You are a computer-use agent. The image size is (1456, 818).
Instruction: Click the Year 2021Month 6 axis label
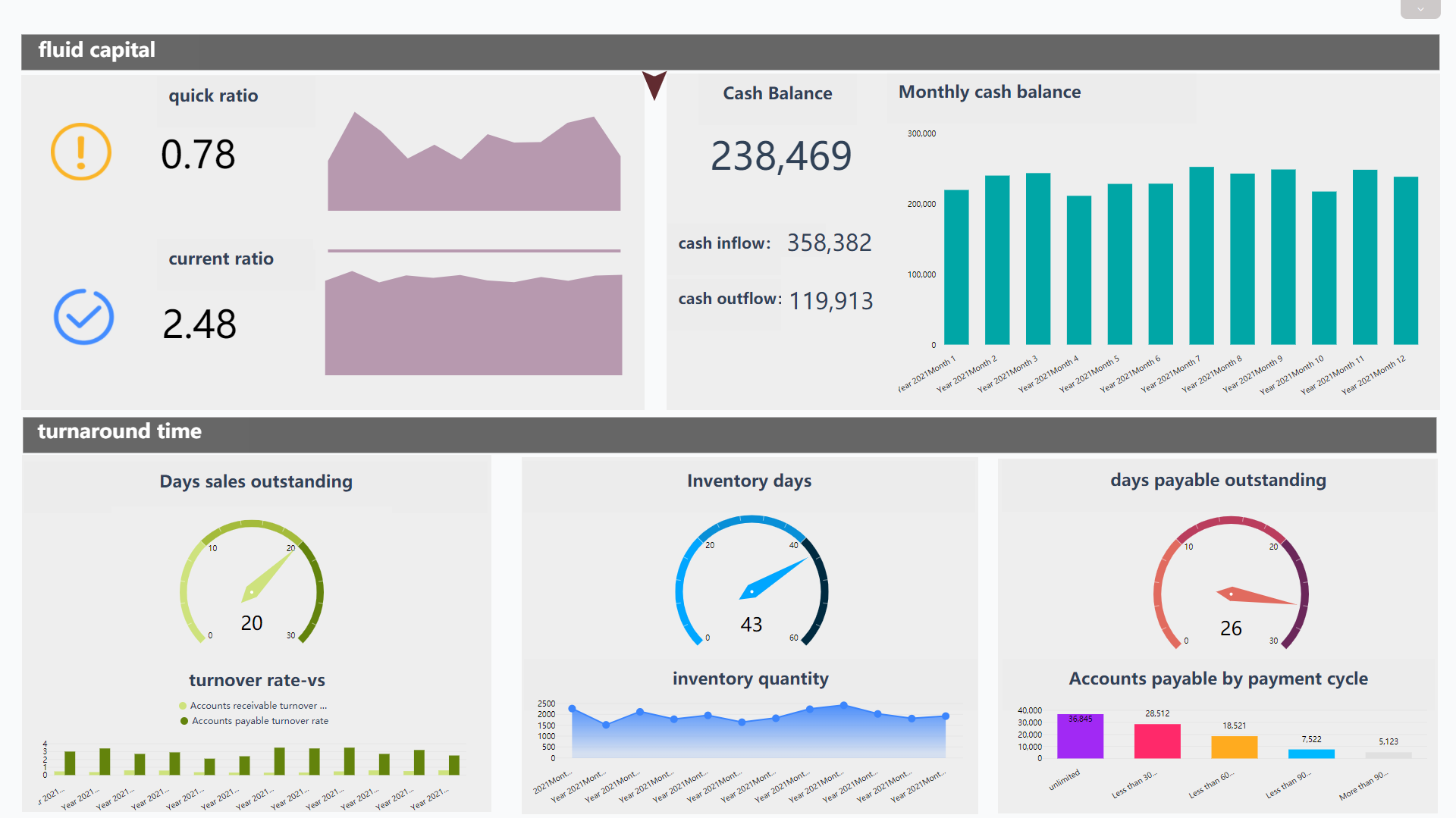[1131, 374]
